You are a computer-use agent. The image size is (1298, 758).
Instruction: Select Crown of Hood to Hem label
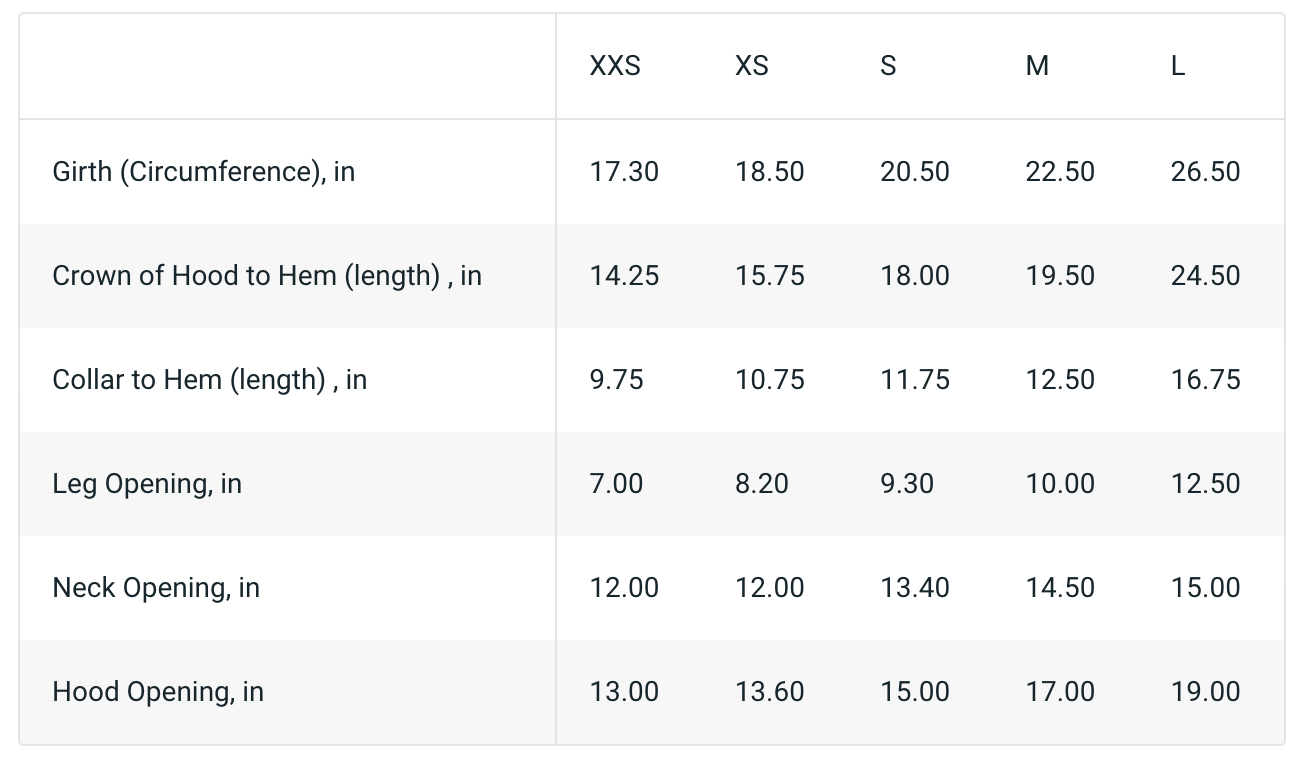pos(266,276)
